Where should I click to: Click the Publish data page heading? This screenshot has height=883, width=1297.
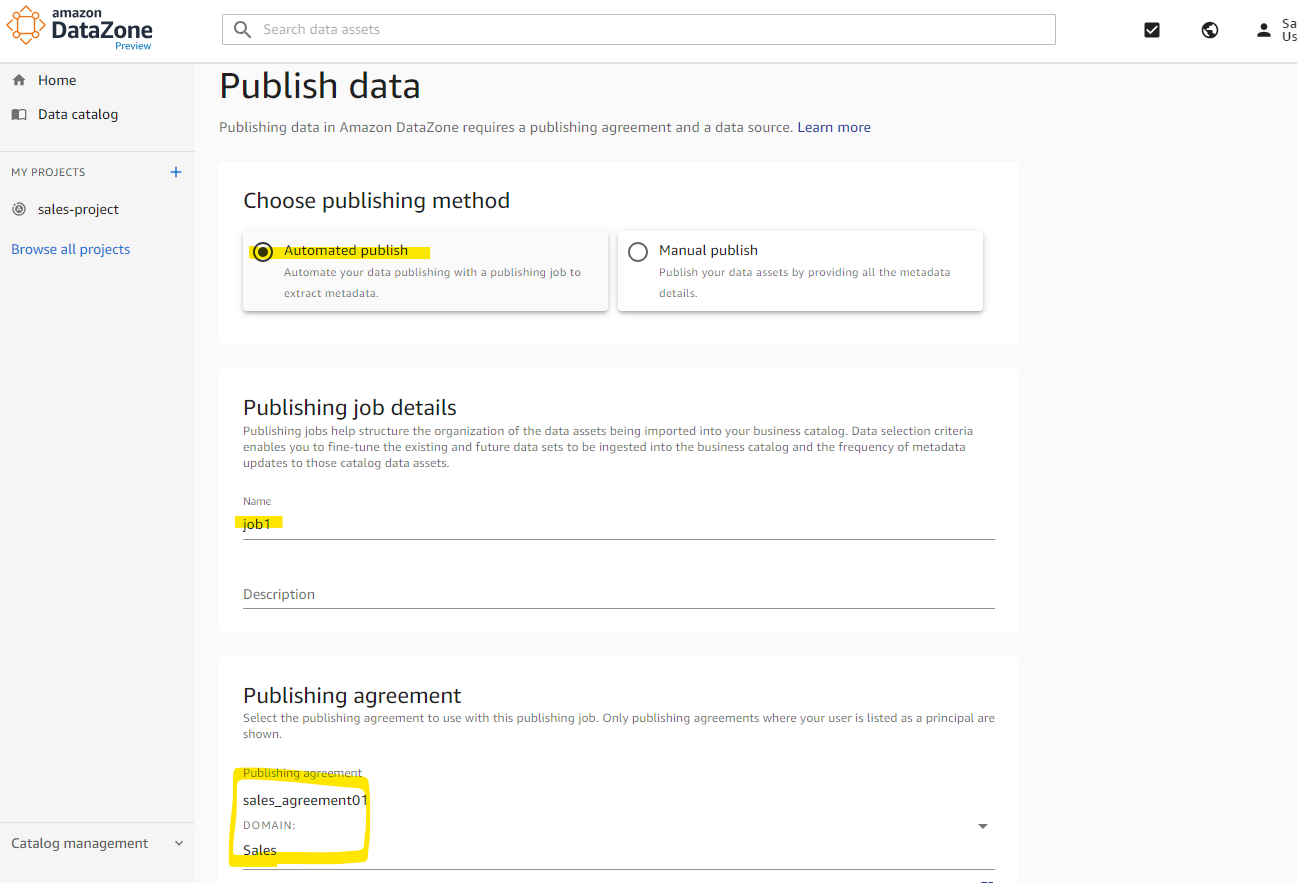(320, 86)
